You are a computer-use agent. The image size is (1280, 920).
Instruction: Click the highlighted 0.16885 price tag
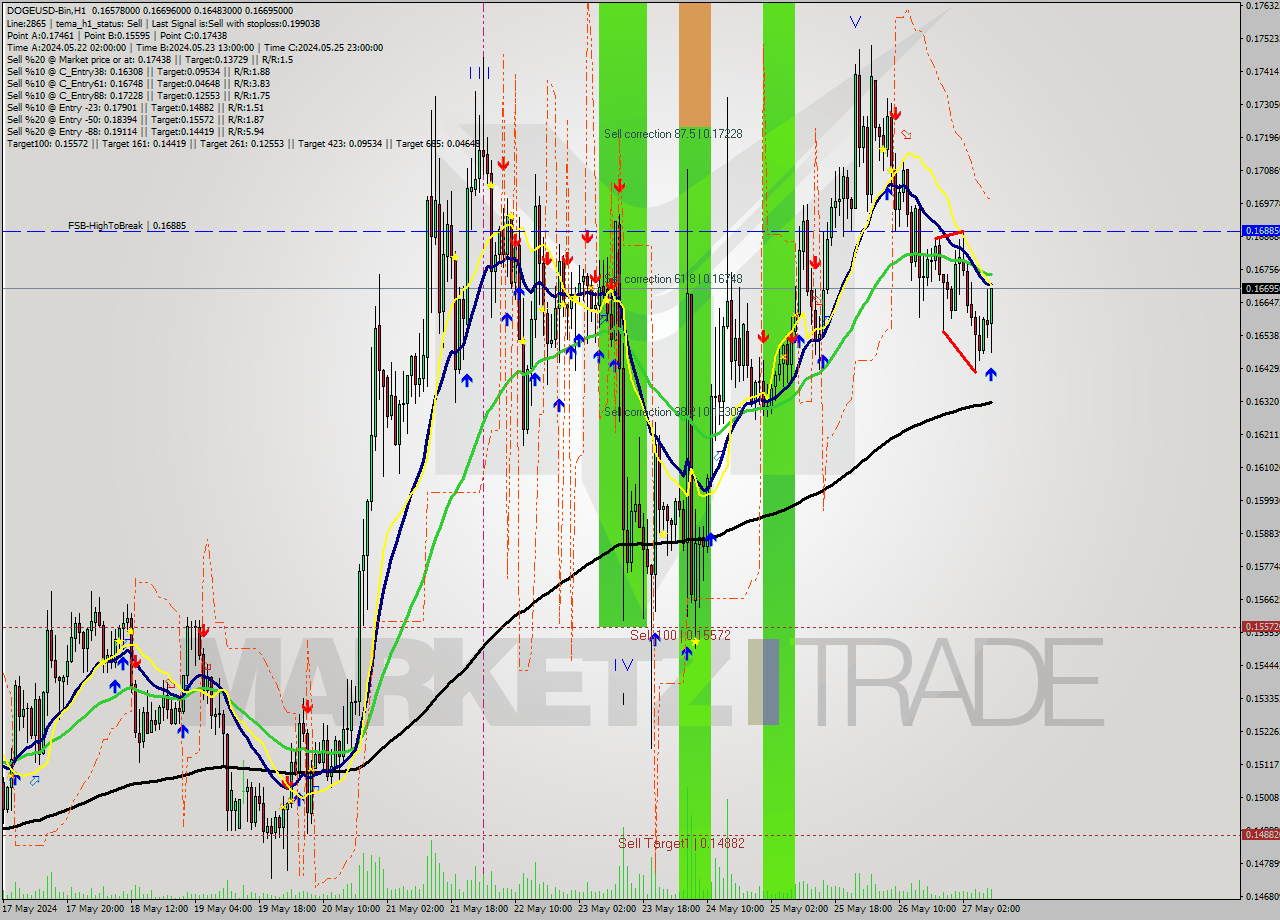click(x=1260, y=231)
